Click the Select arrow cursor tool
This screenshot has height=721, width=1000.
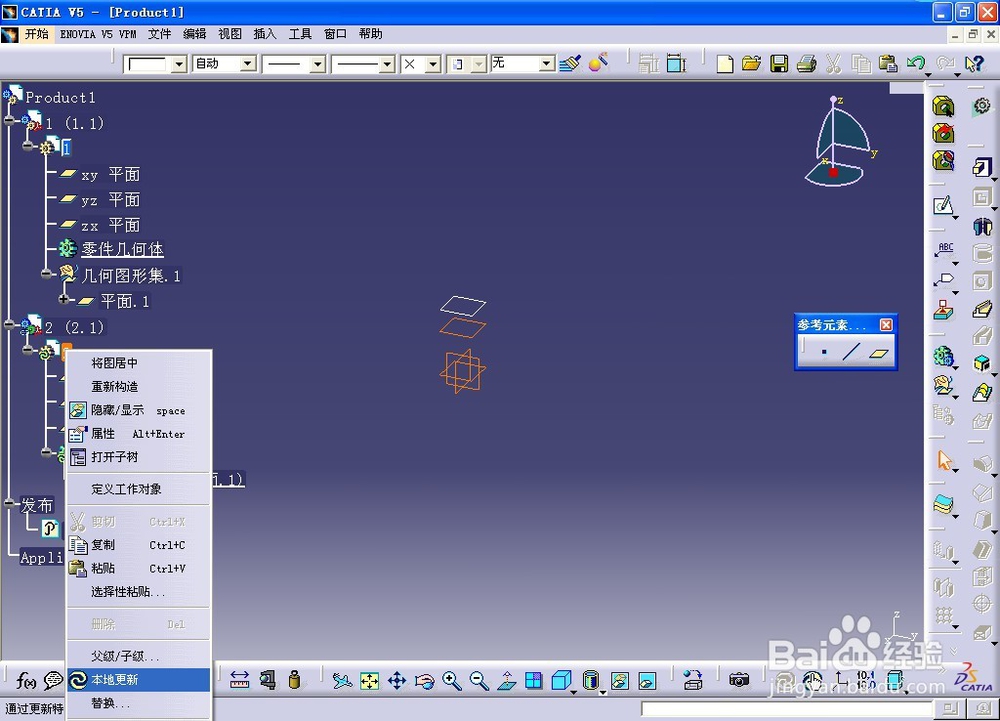[x=945, y=460]
